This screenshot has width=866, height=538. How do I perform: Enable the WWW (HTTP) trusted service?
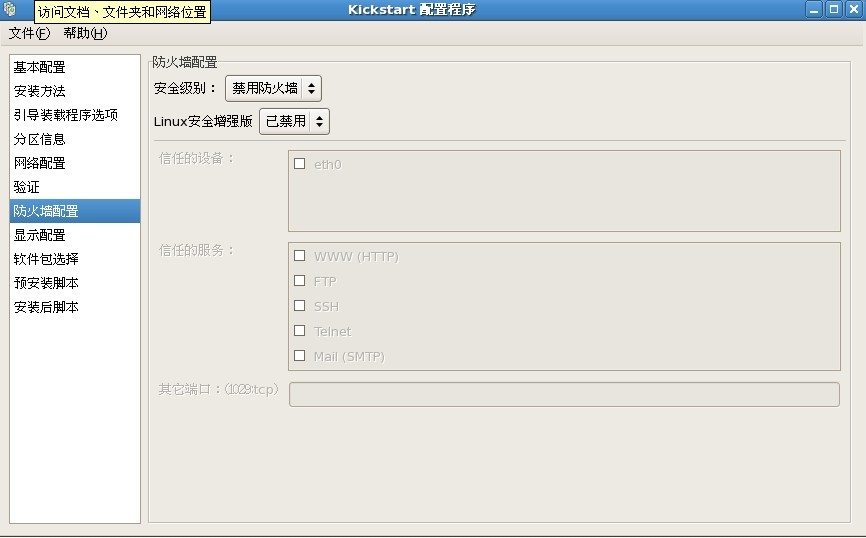click(299, 256)
